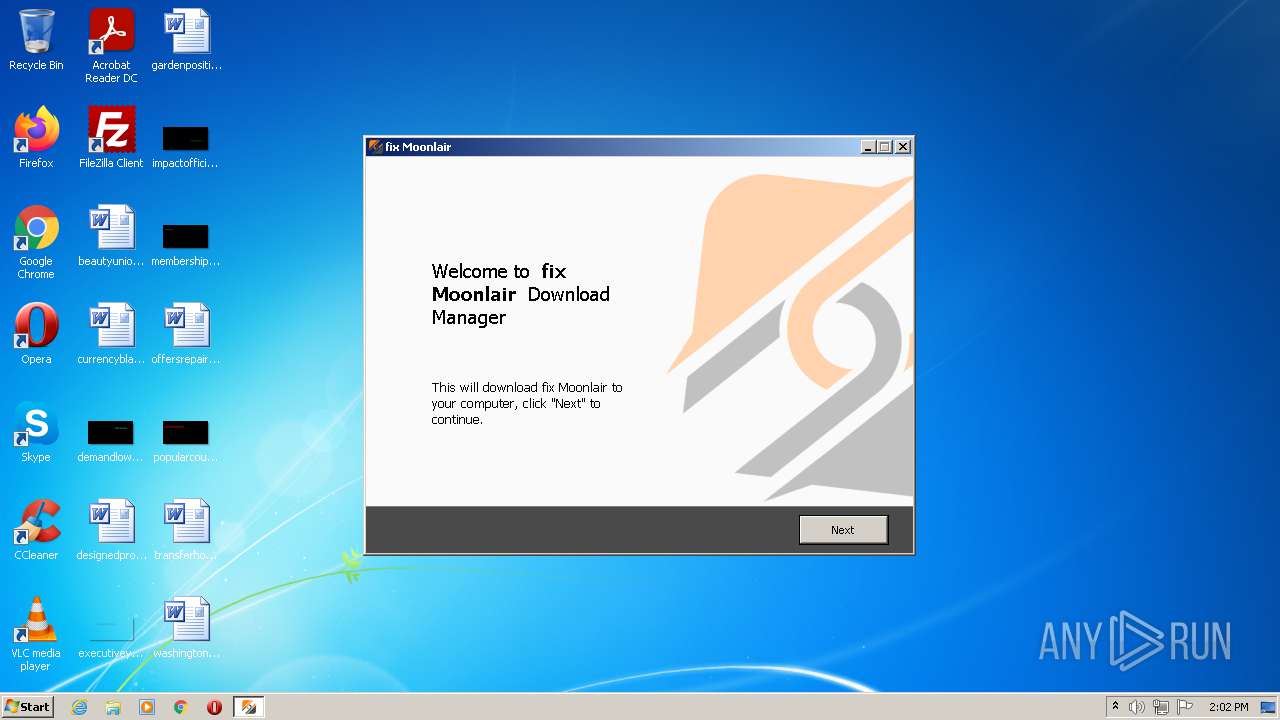Select the Firefox desktop shortcut

point(36,138)
